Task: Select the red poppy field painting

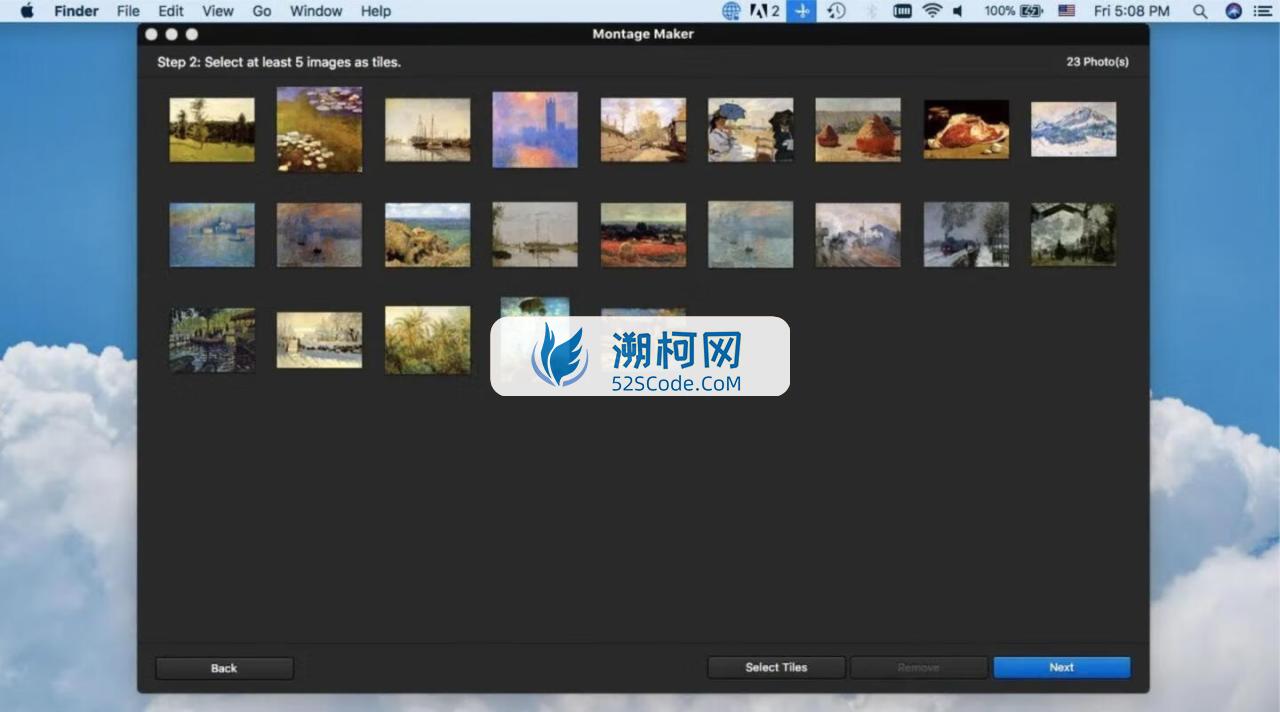Action: (x=643, y=235)
